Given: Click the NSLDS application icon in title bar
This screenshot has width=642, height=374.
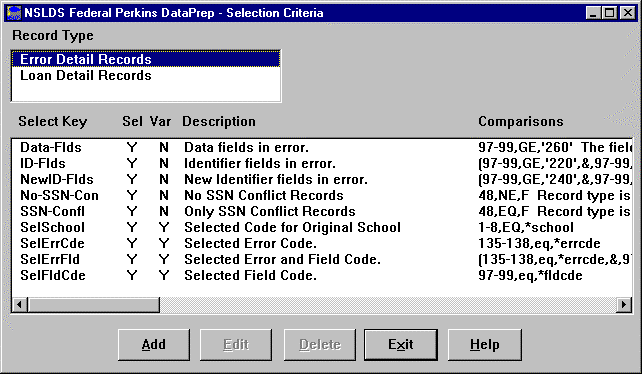Looking at the screenshot, I should pyautogui.click(x=14, y=13).
